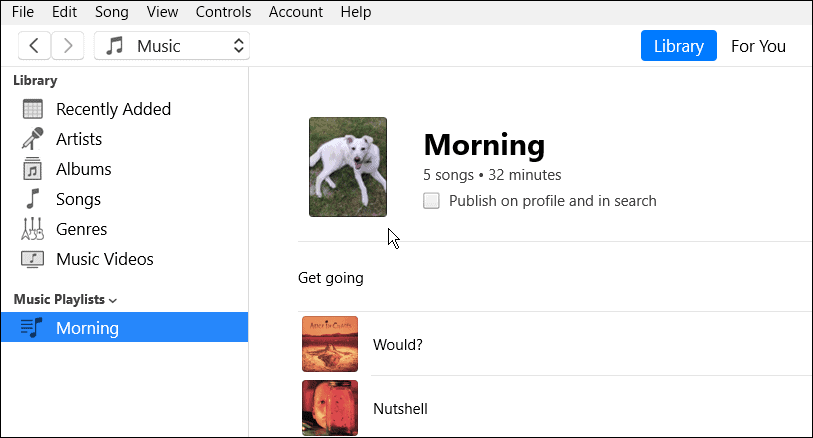Viewport: 813px width, 438px height.
Task: Enable Publish on profile and in search
Action: (431, 201)
